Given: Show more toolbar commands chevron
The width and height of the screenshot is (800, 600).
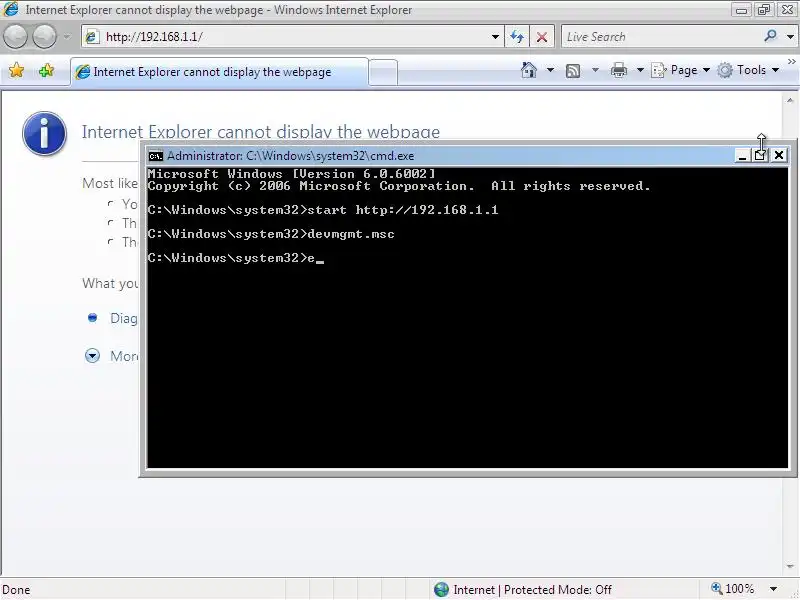Looking at the screenshot, I should [x=792, y=62].
